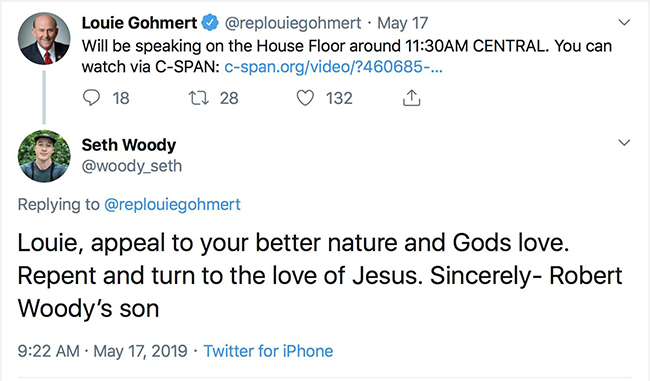Expand Louie Gohmert tweet options chevron
The width and height of the screenshot is (650, 381).
coord(624,22)
